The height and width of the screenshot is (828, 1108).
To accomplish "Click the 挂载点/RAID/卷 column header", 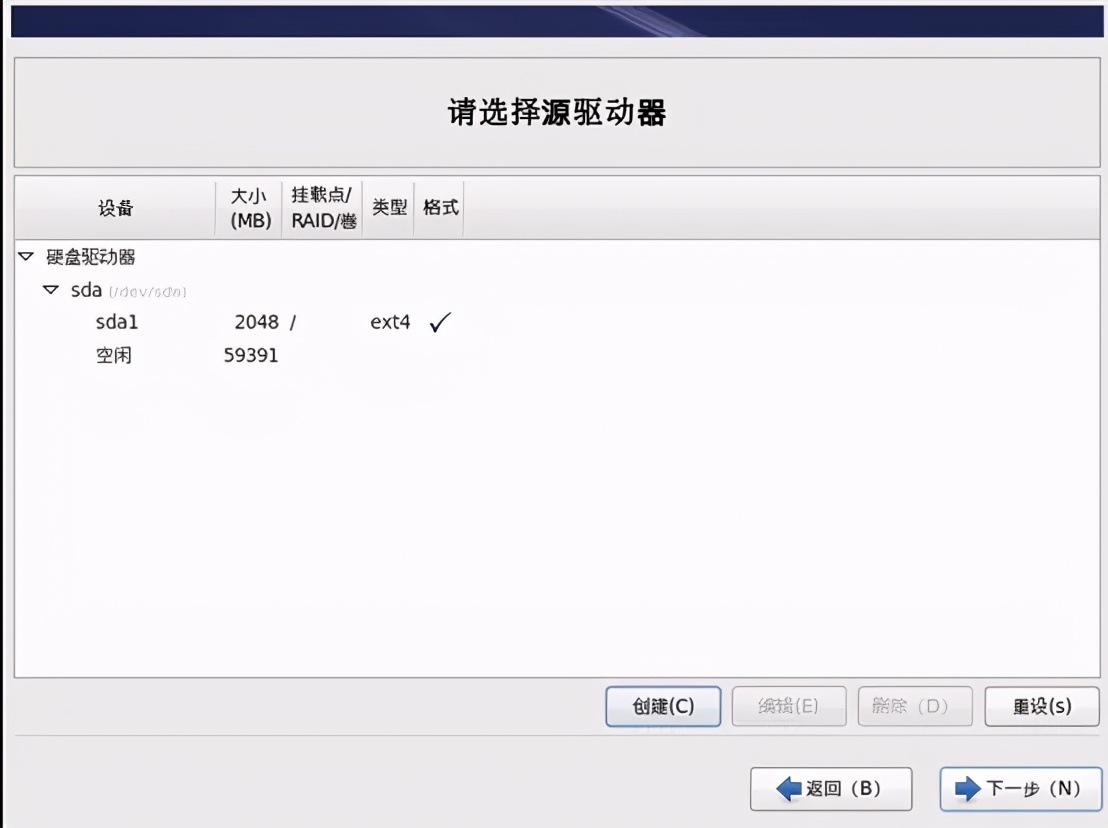I will 322,208.
